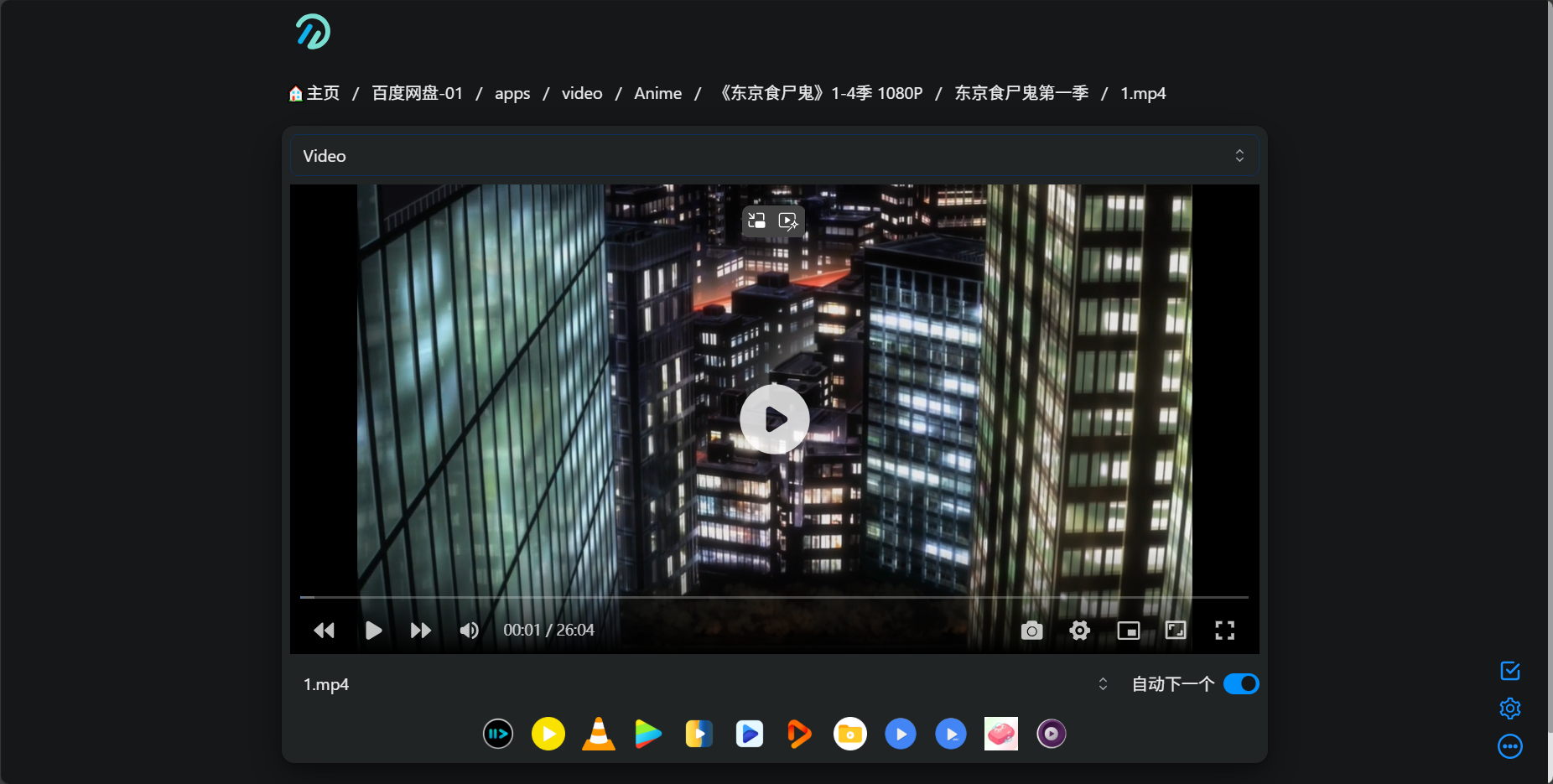Open video with IINA player icon

click(498, 734)
